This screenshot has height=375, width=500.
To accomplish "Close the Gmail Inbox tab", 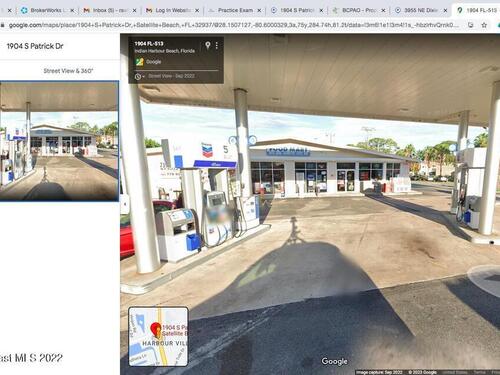I will pyautogui.click(x=134, y=11).
